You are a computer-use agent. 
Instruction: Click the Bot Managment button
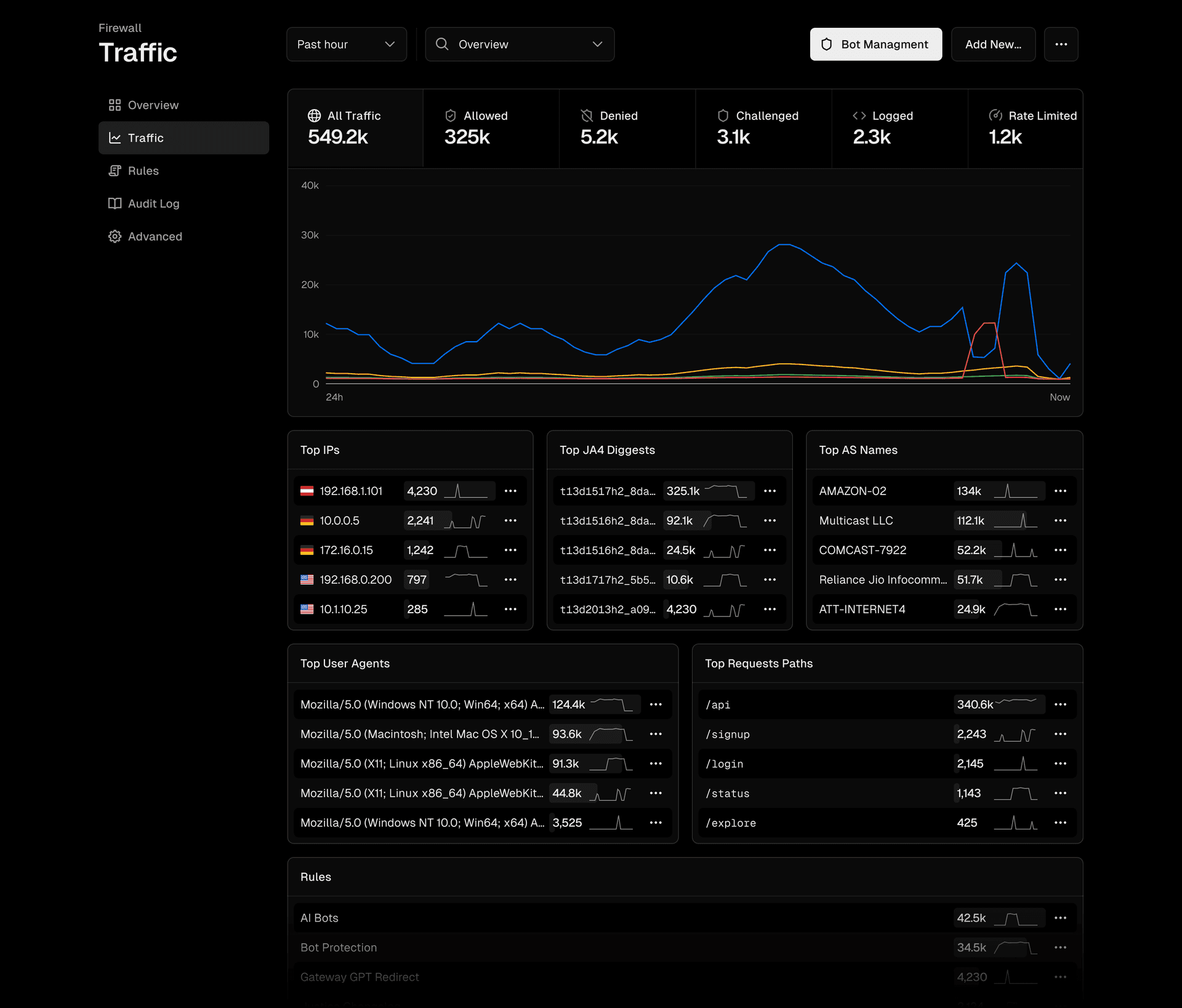pos(875,44)
